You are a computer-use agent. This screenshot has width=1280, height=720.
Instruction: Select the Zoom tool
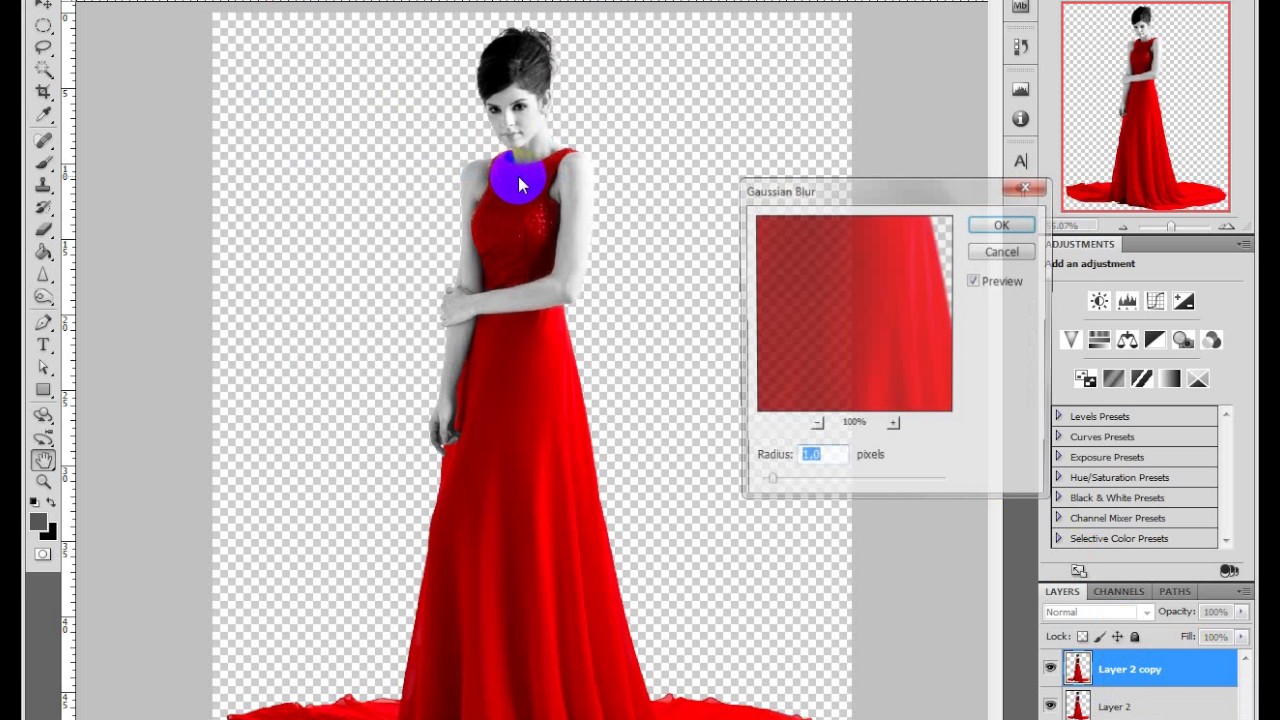(43, 482)
